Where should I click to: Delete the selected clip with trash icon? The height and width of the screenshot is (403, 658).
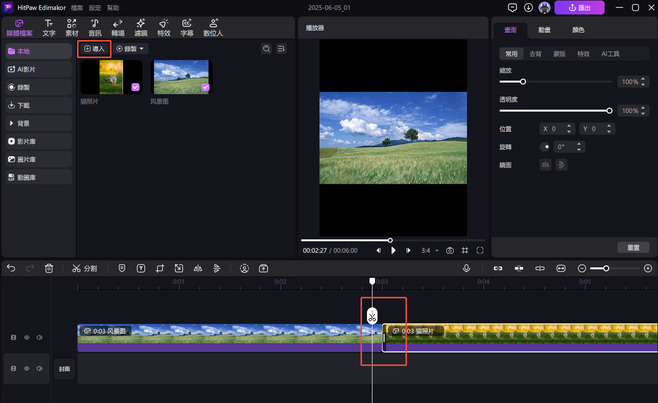point(48,268)
